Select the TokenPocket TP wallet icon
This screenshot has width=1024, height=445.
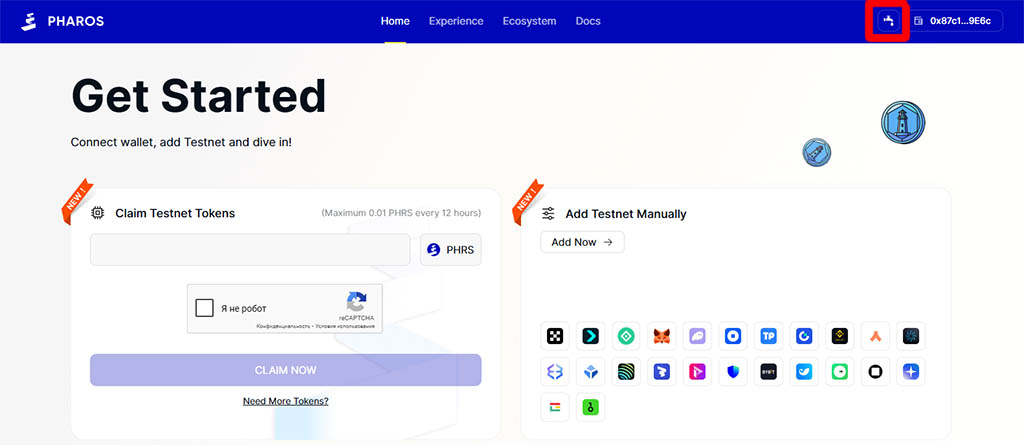click(x=768, y=336)
